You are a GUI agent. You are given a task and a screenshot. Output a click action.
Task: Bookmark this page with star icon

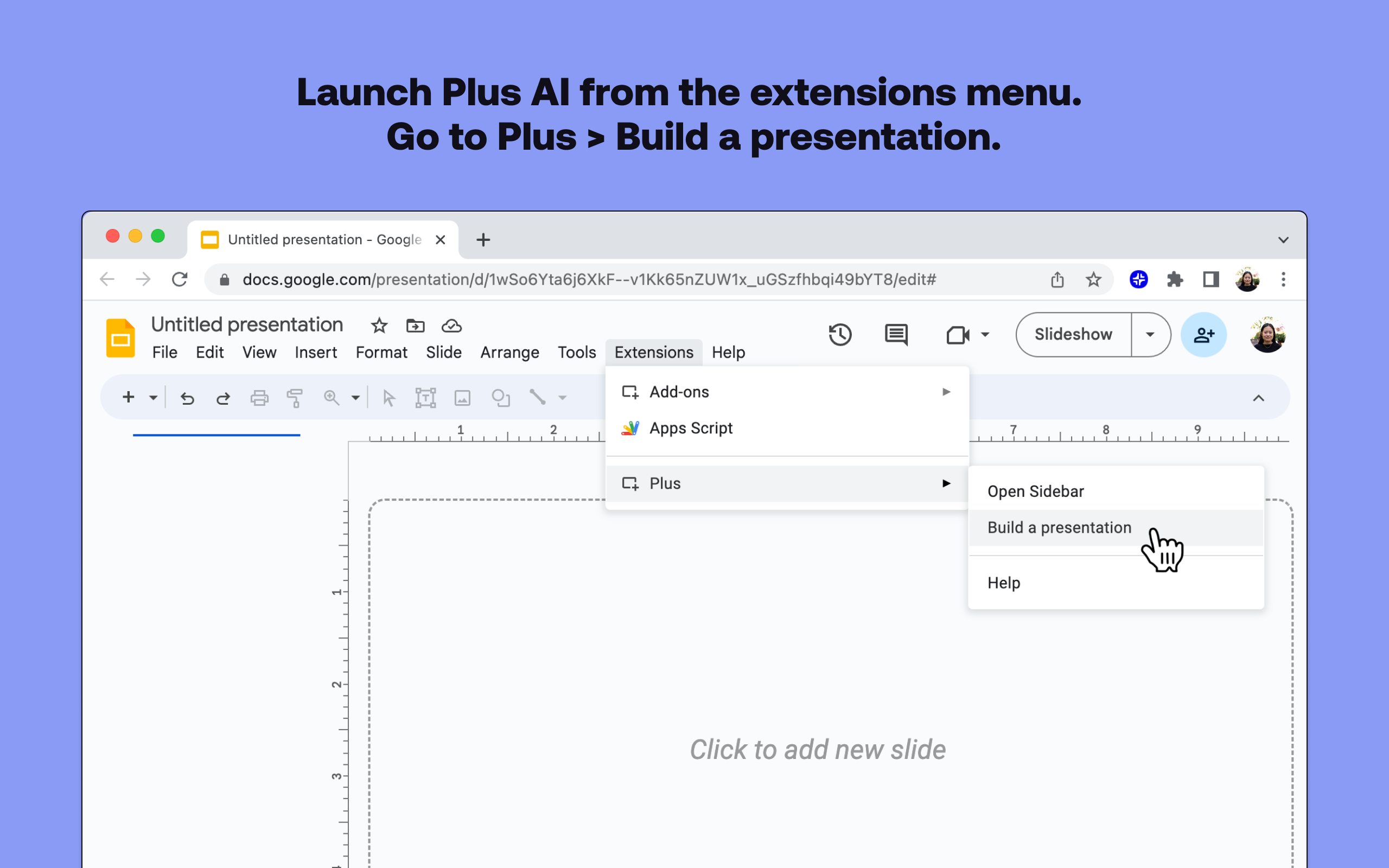click(1093, 279)
